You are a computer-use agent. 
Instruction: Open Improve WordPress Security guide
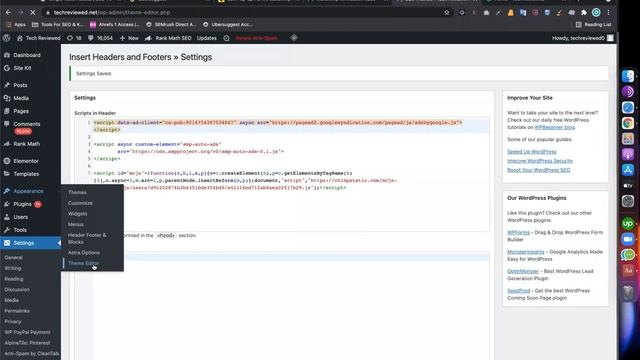tap(540, 161)
